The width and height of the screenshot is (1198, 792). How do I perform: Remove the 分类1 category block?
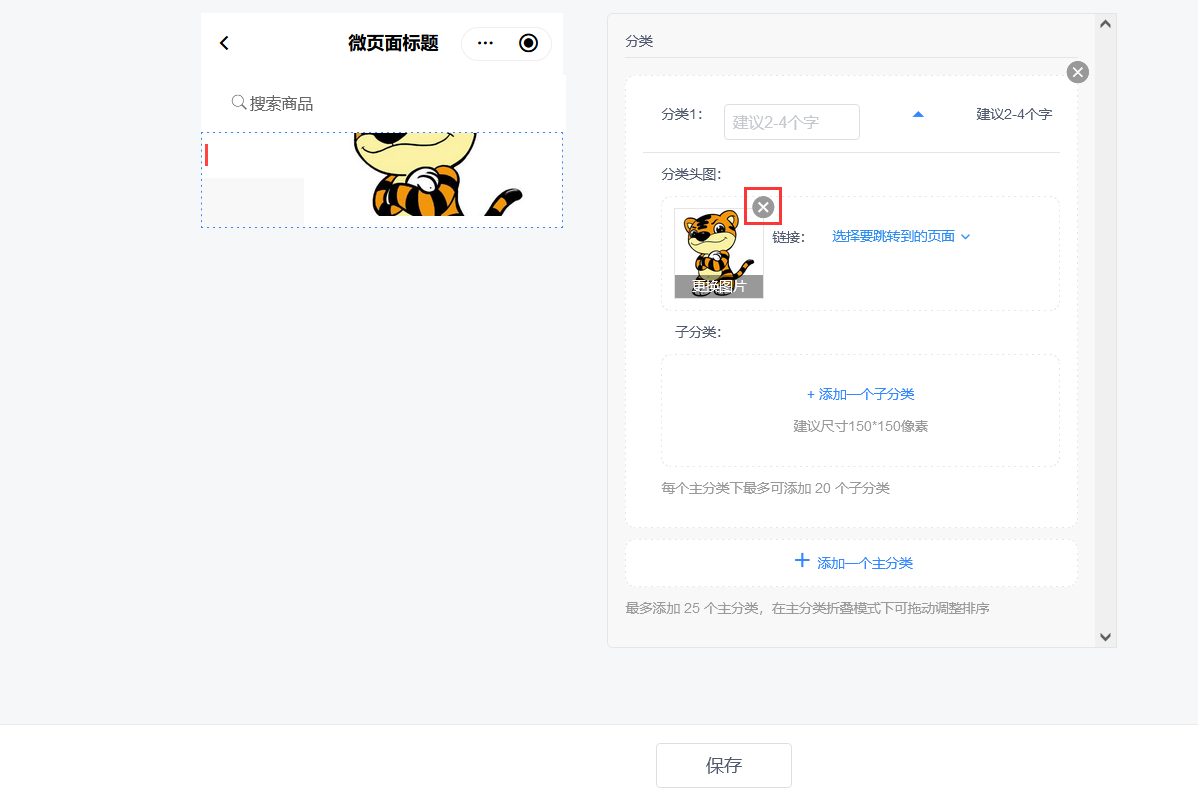[1077, 73]
